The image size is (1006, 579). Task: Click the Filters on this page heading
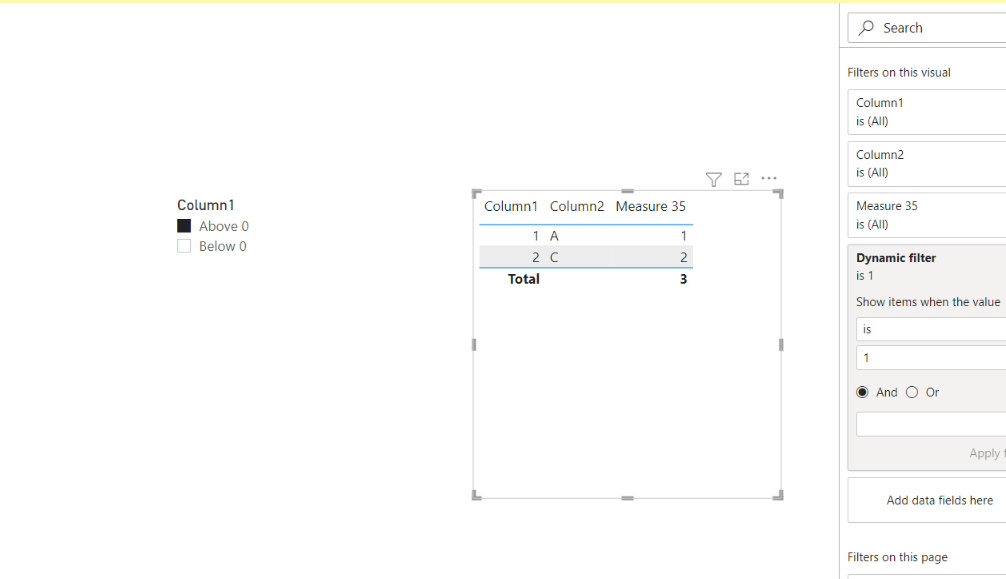pyautogui.click(x=897, y=557)
